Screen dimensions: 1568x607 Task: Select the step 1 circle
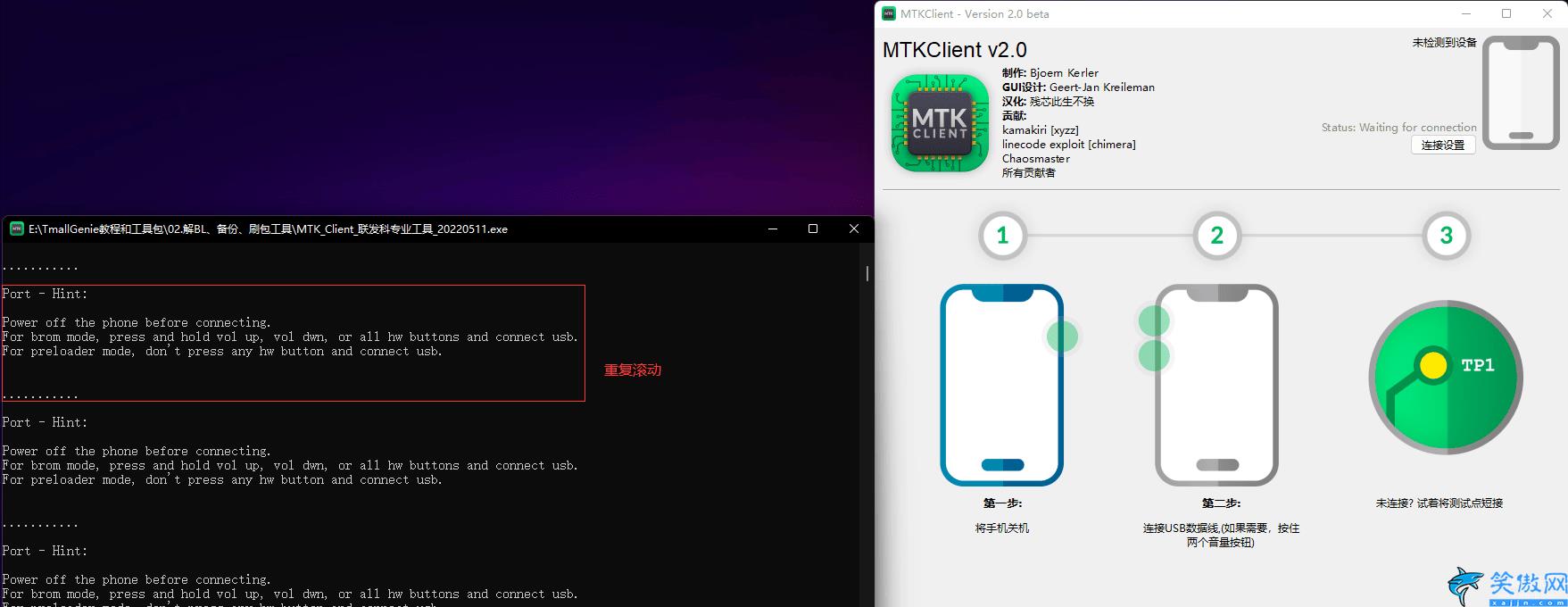point(1002,236)
